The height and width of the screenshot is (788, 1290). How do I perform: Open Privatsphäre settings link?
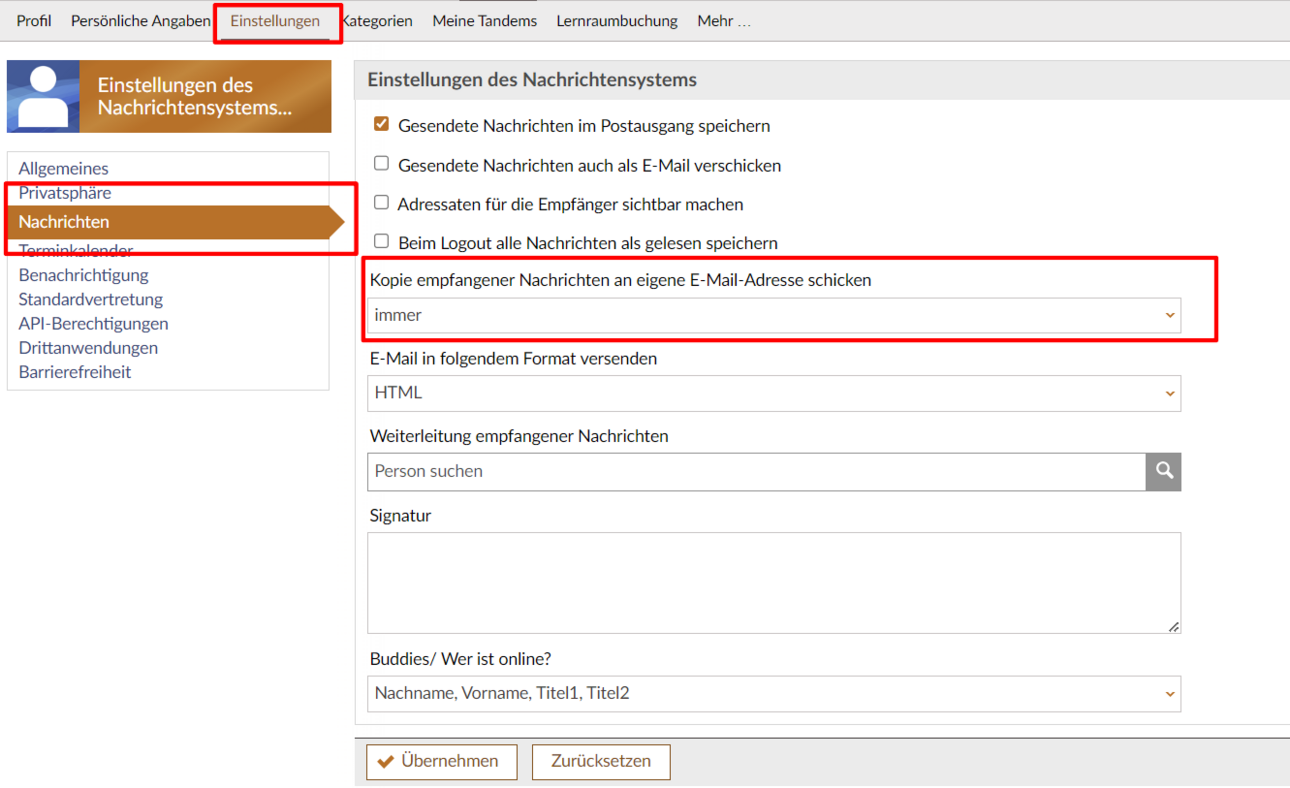pos(65,192)
